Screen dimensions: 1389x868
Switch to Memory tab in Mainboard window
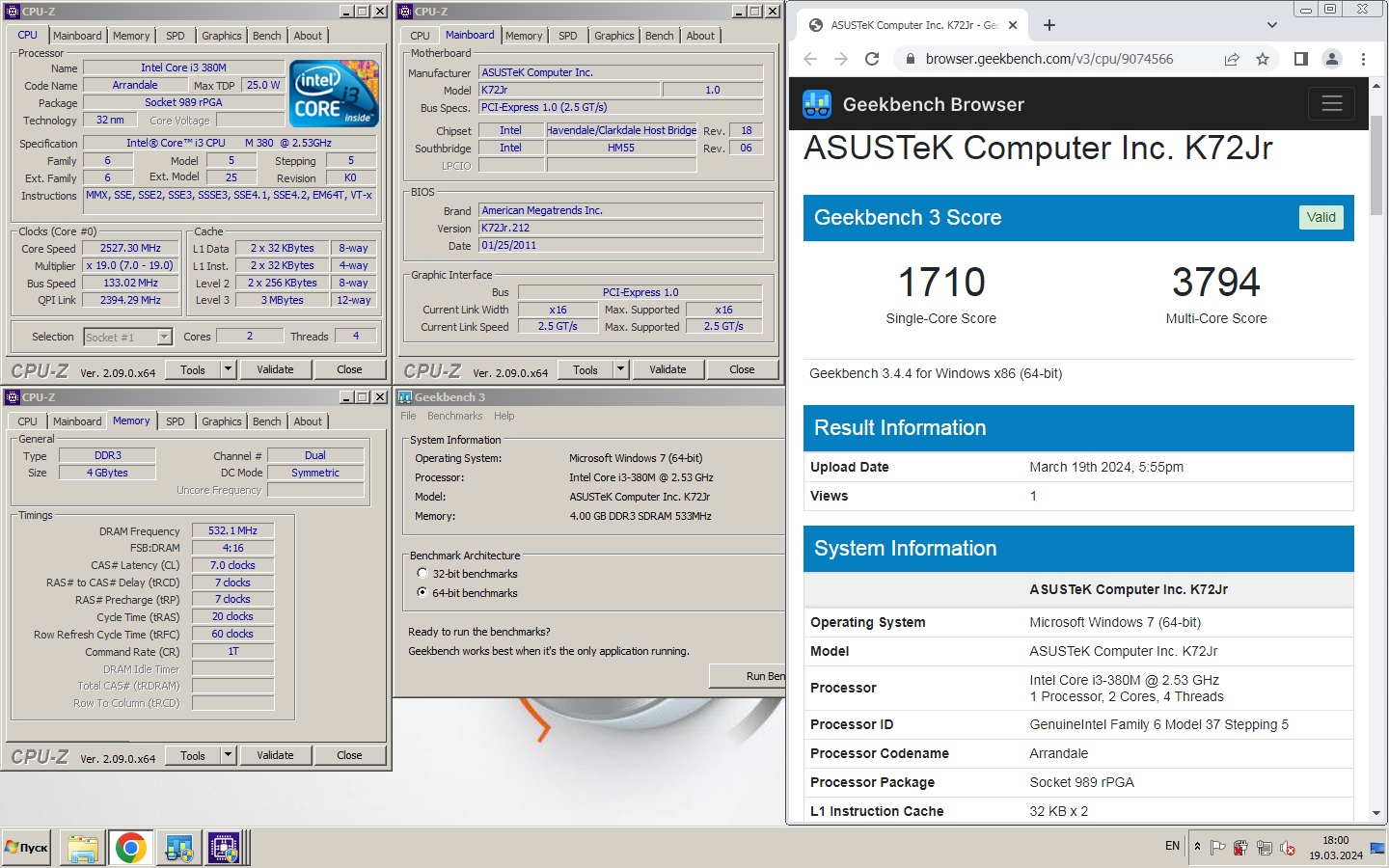click(524, 36)
